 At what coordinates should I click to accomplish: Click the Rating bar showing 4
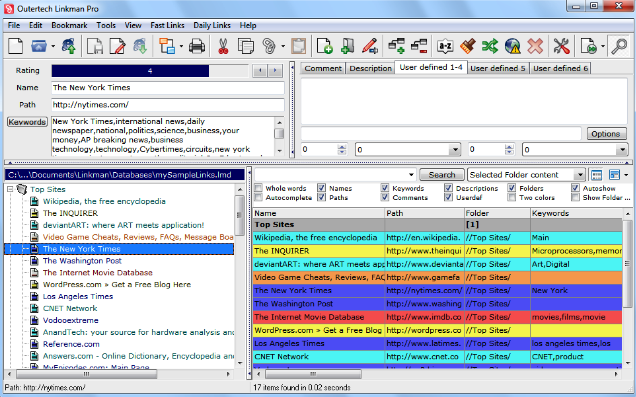pyautogui.click(x=150, y=71)
